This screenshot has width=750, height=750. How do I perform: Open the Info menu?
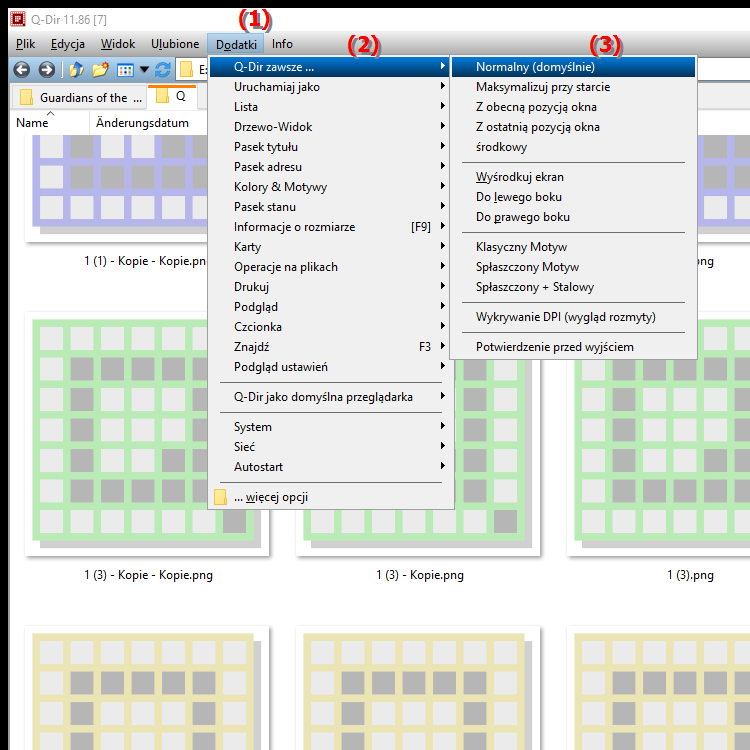tap(282, 44)
